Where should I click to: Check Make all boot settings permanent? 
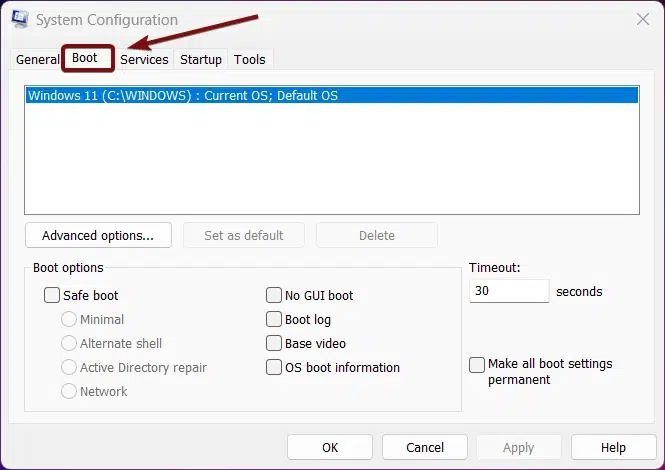click(x=477, y=365)
